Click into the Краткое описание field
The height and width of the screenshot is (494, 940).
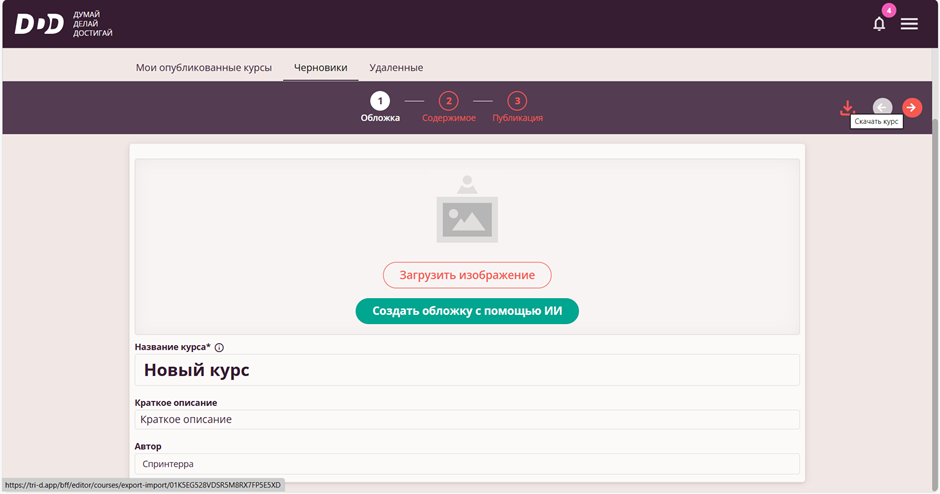pos(467,419)
